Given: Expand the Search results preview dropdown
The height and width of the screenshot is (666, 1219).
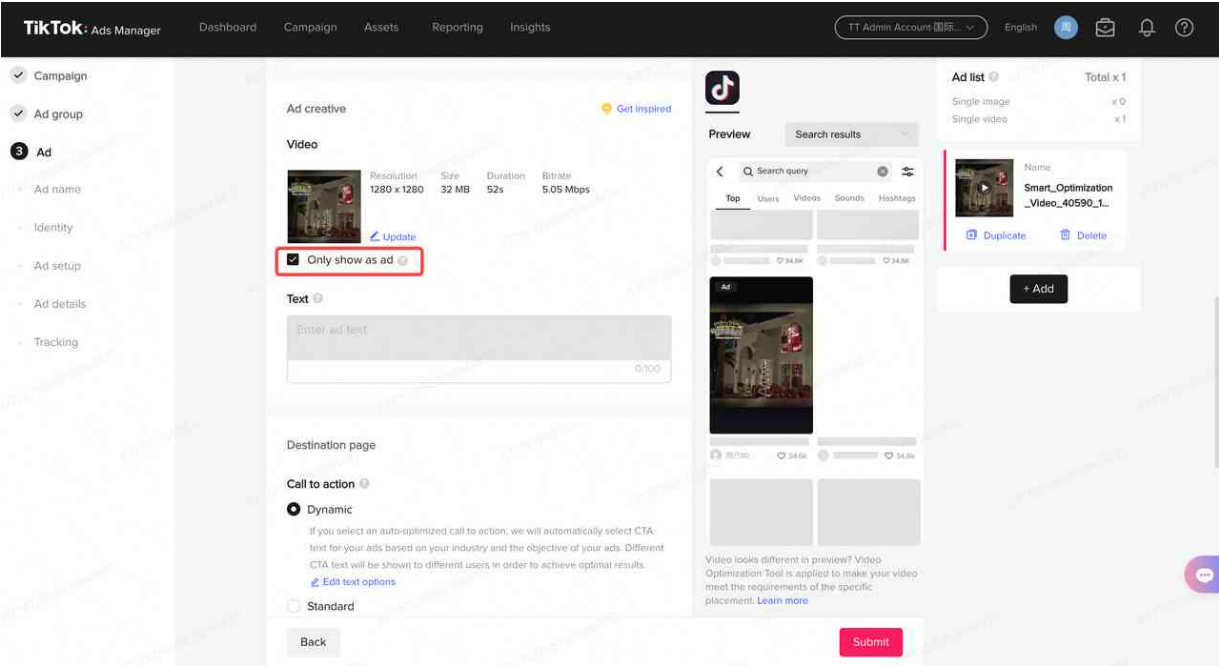Looking at the screenshot, I should tap(853, 134).
